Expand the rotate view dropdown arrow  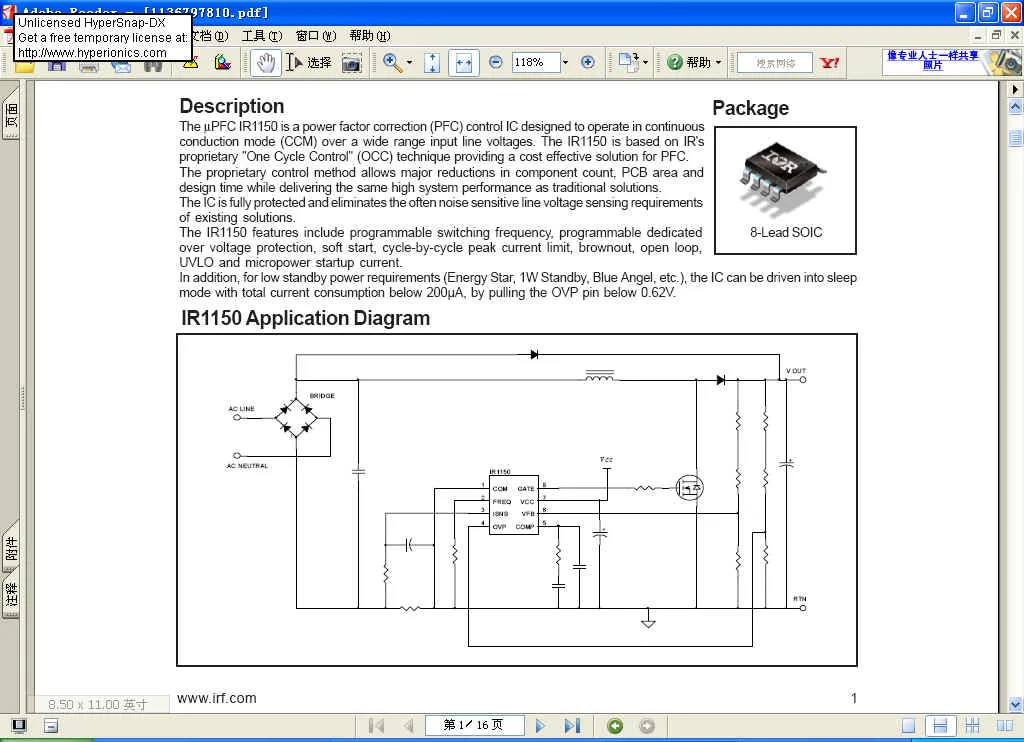[x=645, y=63]
